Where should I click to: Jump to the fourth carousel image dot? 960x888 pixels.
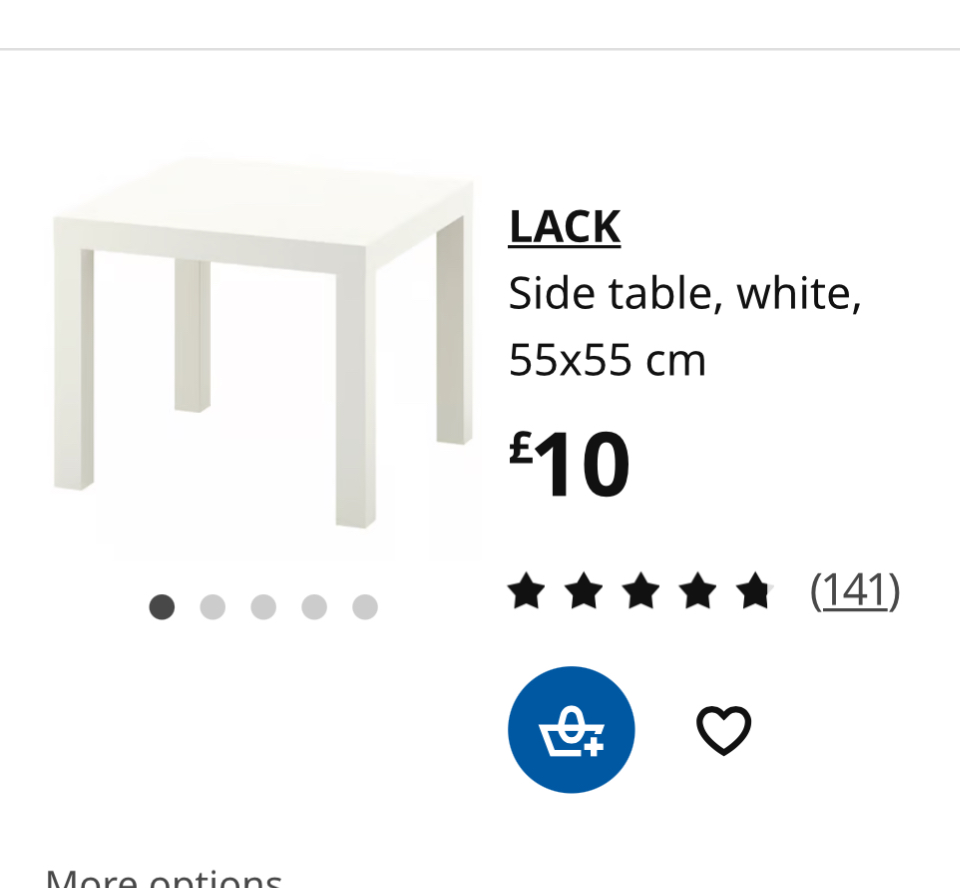coord(314,607)
